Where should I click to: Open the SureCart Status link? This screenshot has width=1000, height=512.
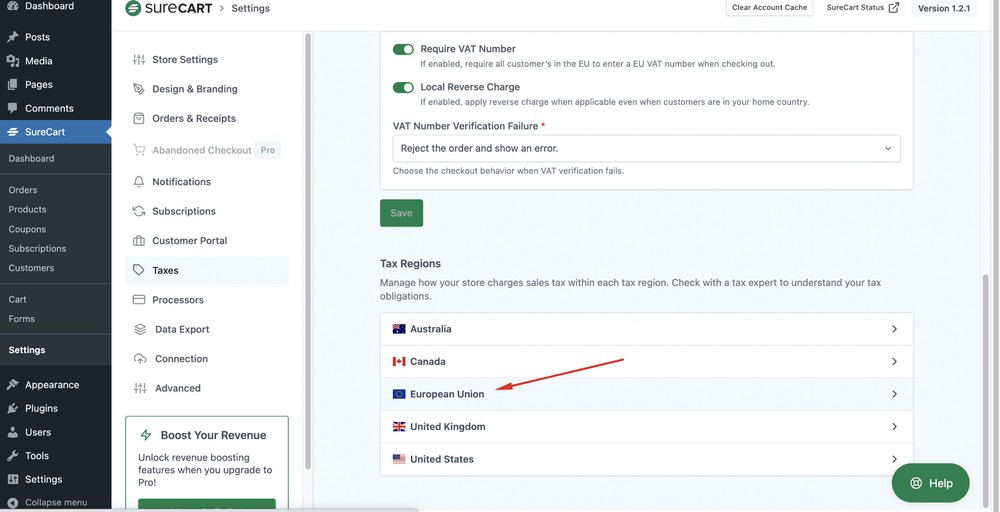point(862,8)
